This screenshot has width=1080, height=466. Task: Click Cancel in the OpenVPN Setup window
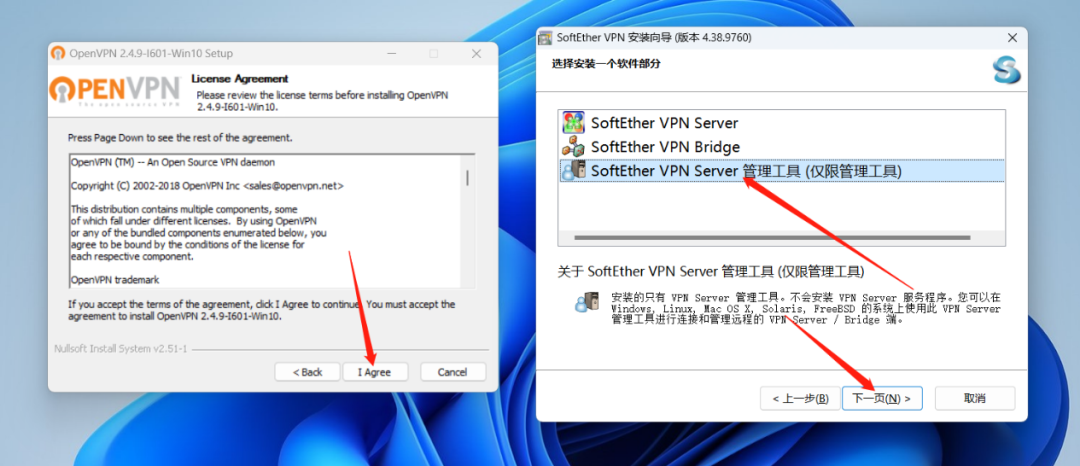tap(453, 372)
